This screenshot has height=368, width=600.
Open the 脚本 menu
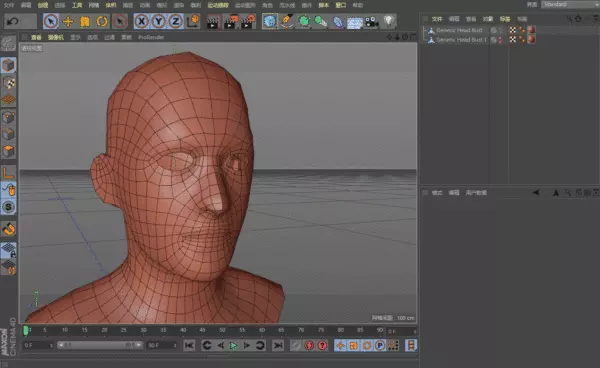(323, 5)
